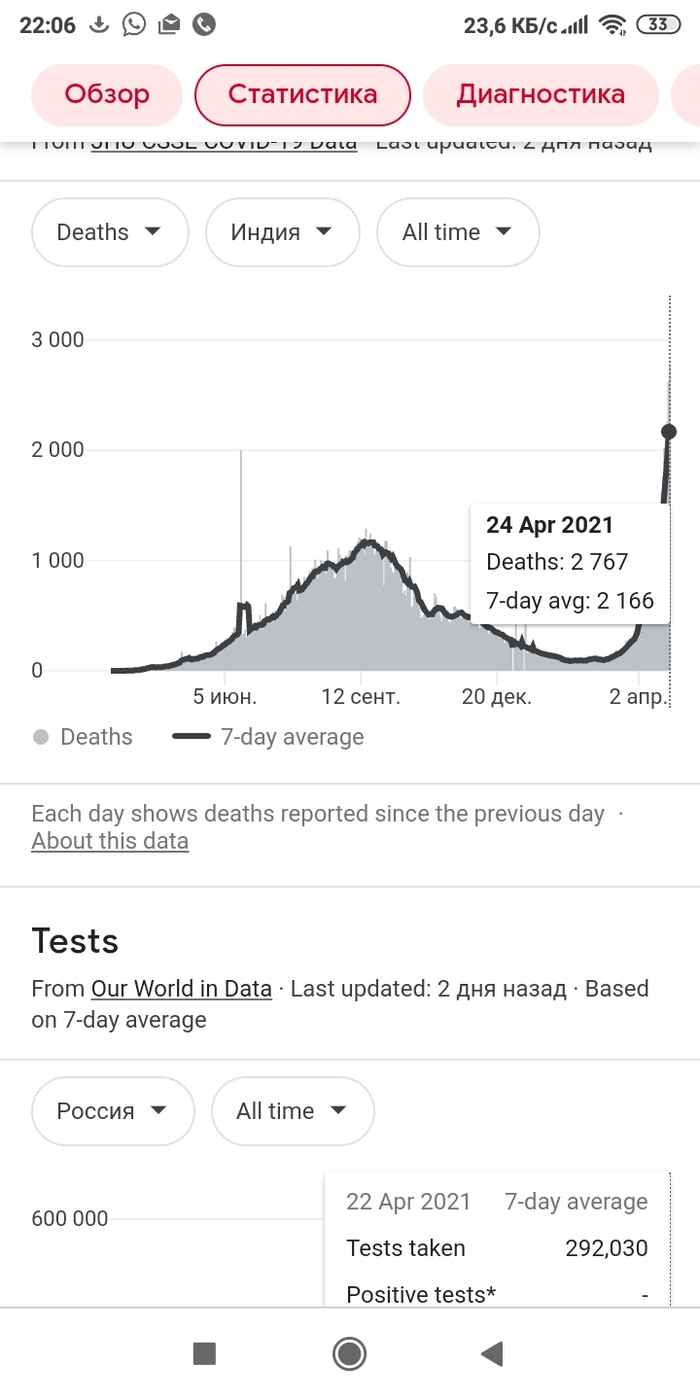This screenshot has width=700, height=1400.
Task: Tap the gray Deaths legend dot
Action: pyautogui.click(x=41, y=737)
